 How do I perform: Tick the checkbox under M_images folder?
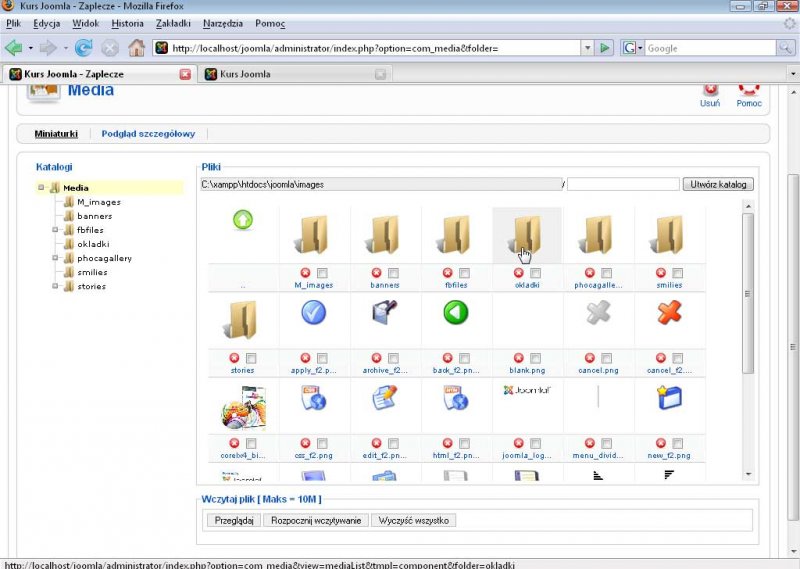click(322, 273)
